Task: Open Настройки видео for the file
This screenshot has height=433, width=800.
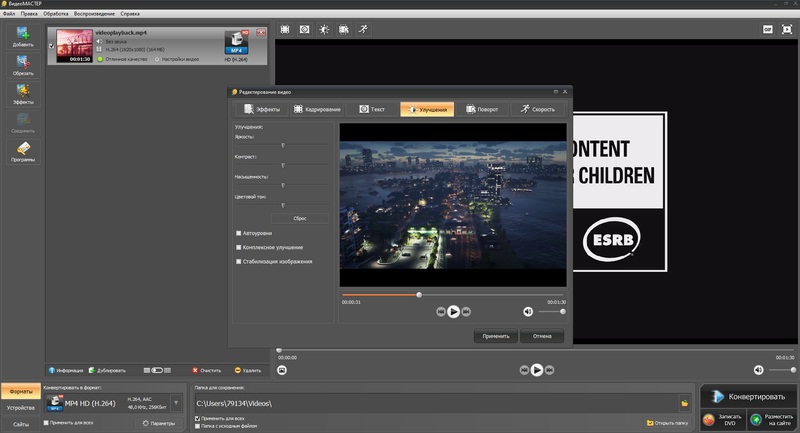Action: (x=177, y=60)
